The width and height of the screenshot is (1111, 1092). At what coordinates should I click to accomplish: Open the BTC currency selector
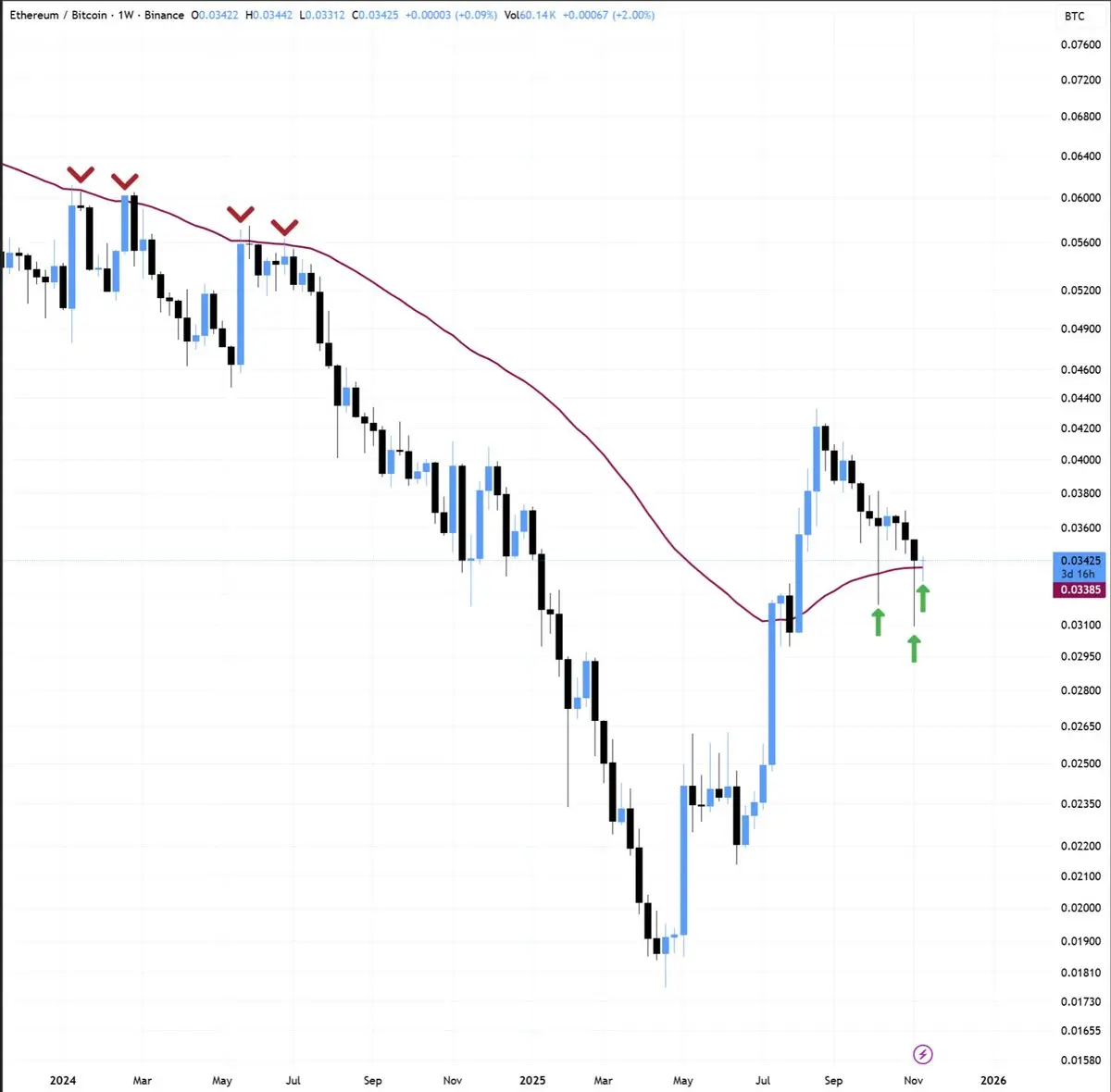click(x=1074, y=16)
